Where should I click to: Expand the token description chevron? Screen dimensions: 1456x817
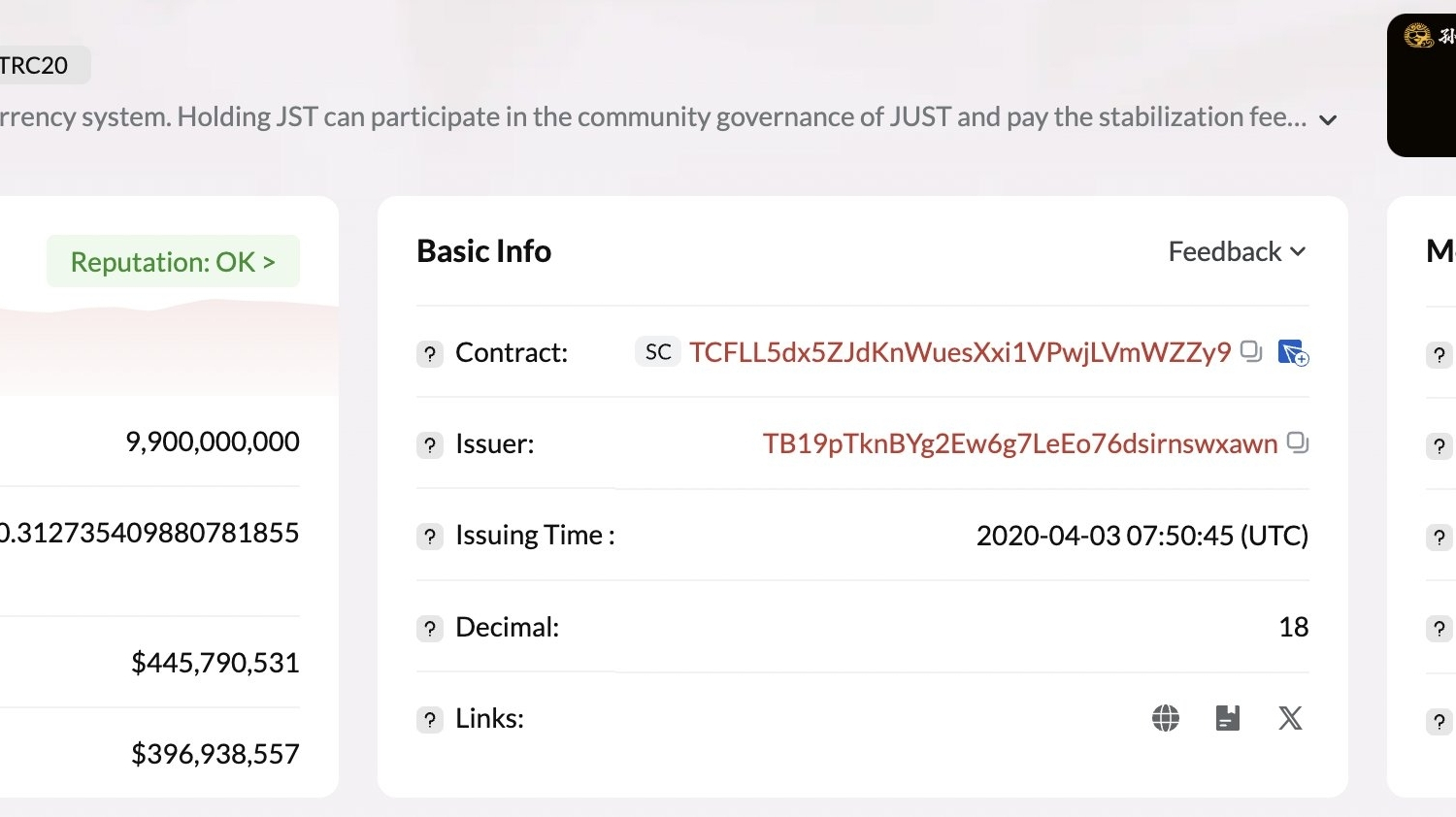pyautogui.click(x=1328, y=119)
